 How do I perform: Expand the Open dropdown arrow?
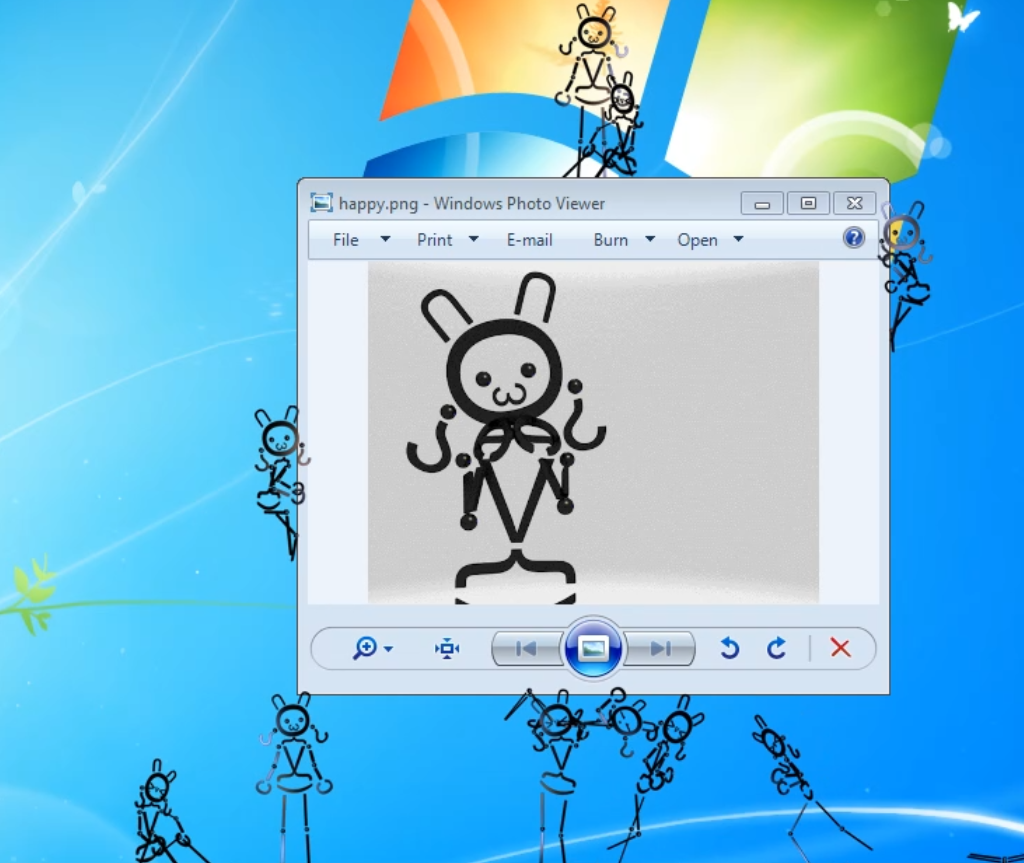coord(738,239)
